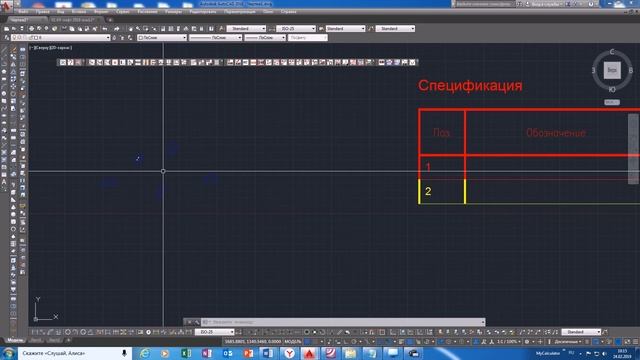The height and width of the screenshot is (360, 640).
Task: Expand the multileader style Standard dropdown
Action: pos(412,29)
